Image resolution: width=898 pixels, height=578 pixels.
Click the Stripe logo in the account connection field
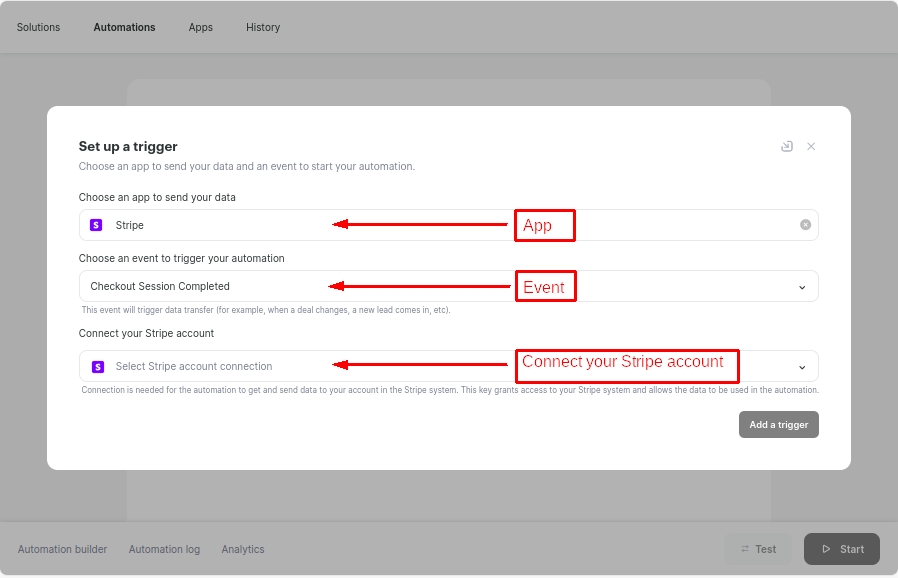pyautogui.click(x=98, y=367)
